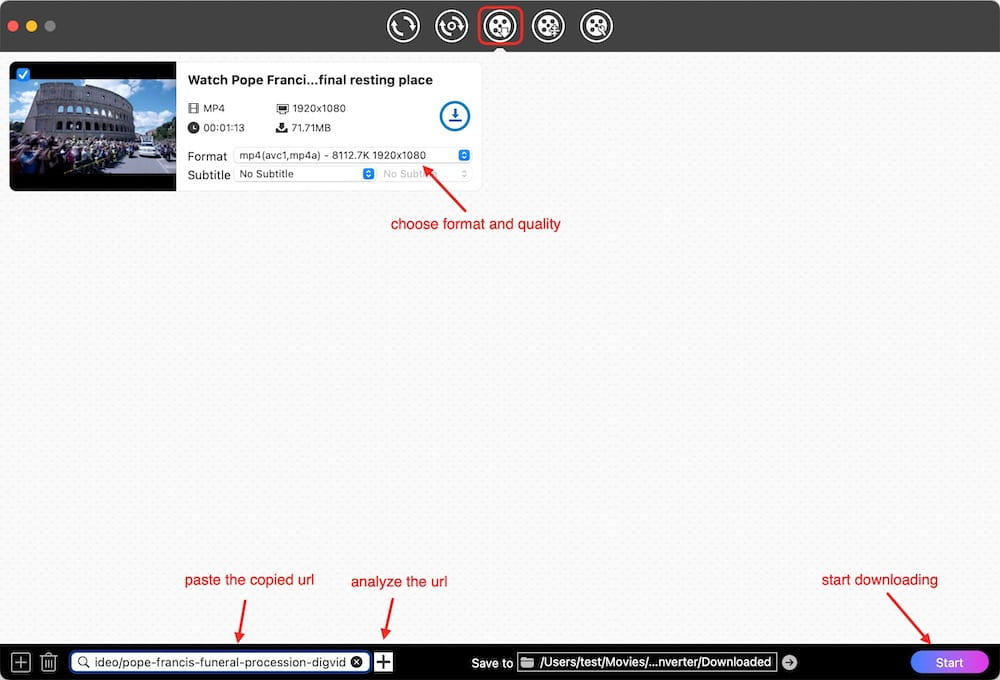Click the Format label on the video card

pos(207,156)
